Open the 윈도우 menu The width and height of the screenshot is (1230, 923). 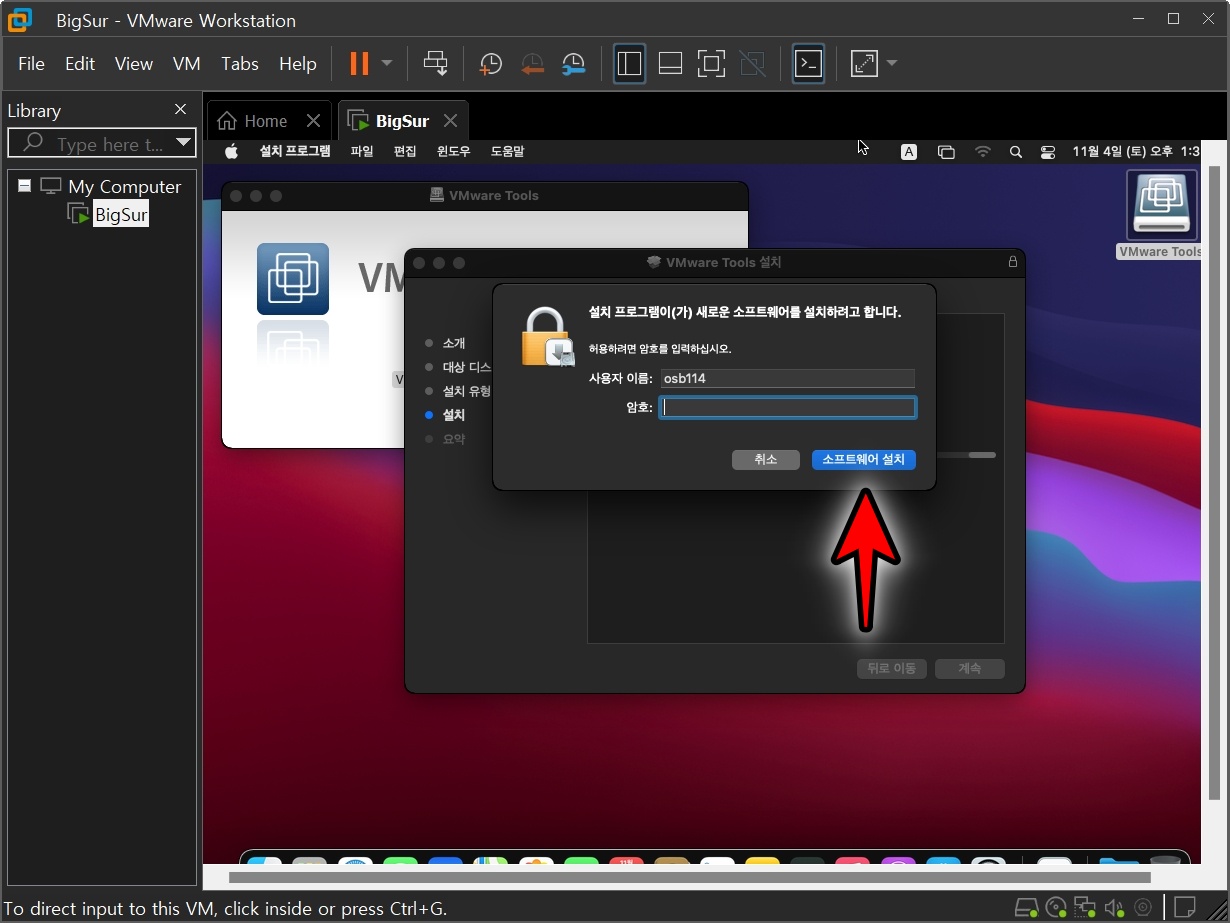click(453, 151)
